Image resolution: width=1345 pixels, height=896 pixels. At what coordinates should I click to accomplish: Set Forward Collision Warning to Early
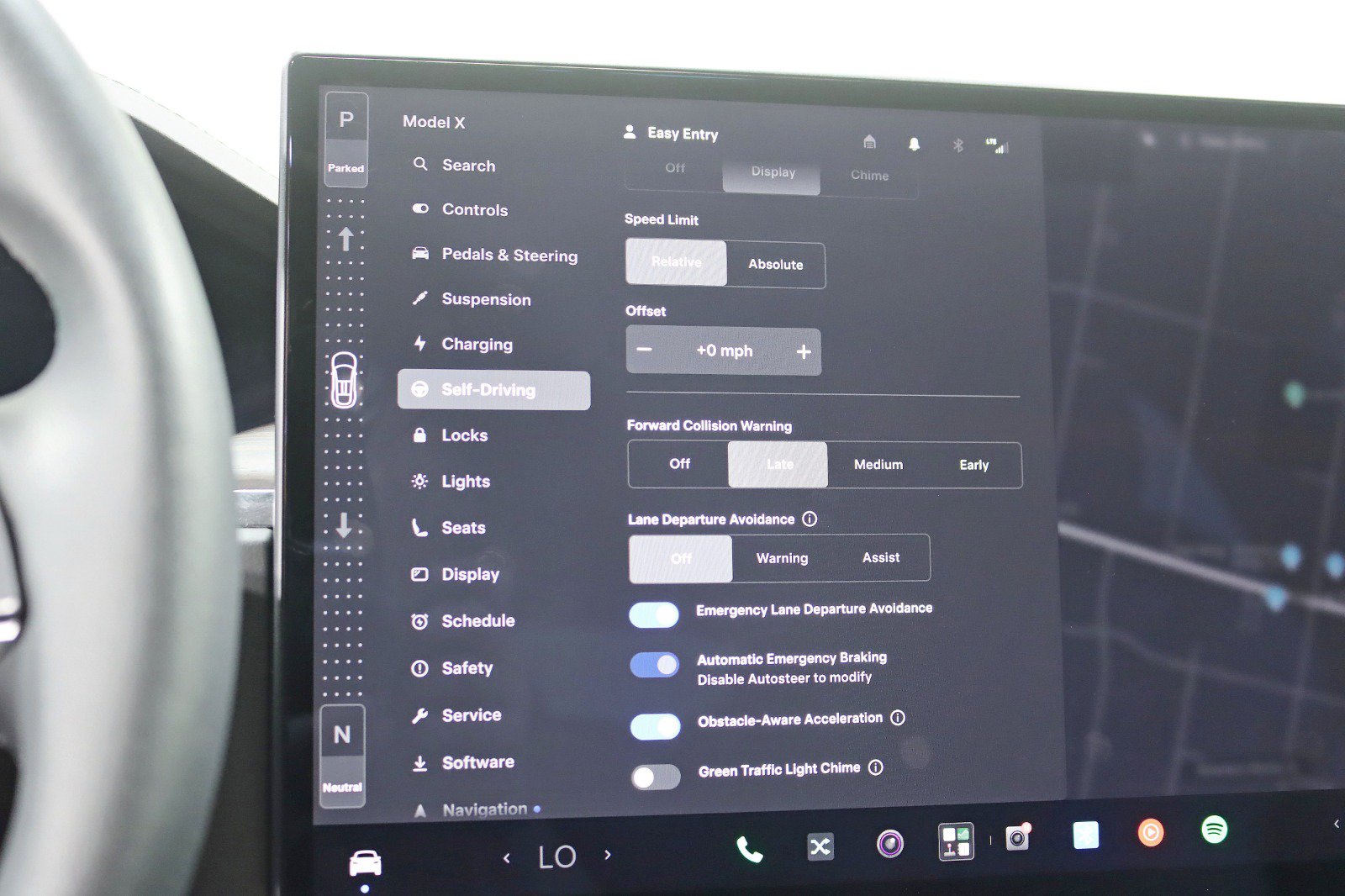973,465
